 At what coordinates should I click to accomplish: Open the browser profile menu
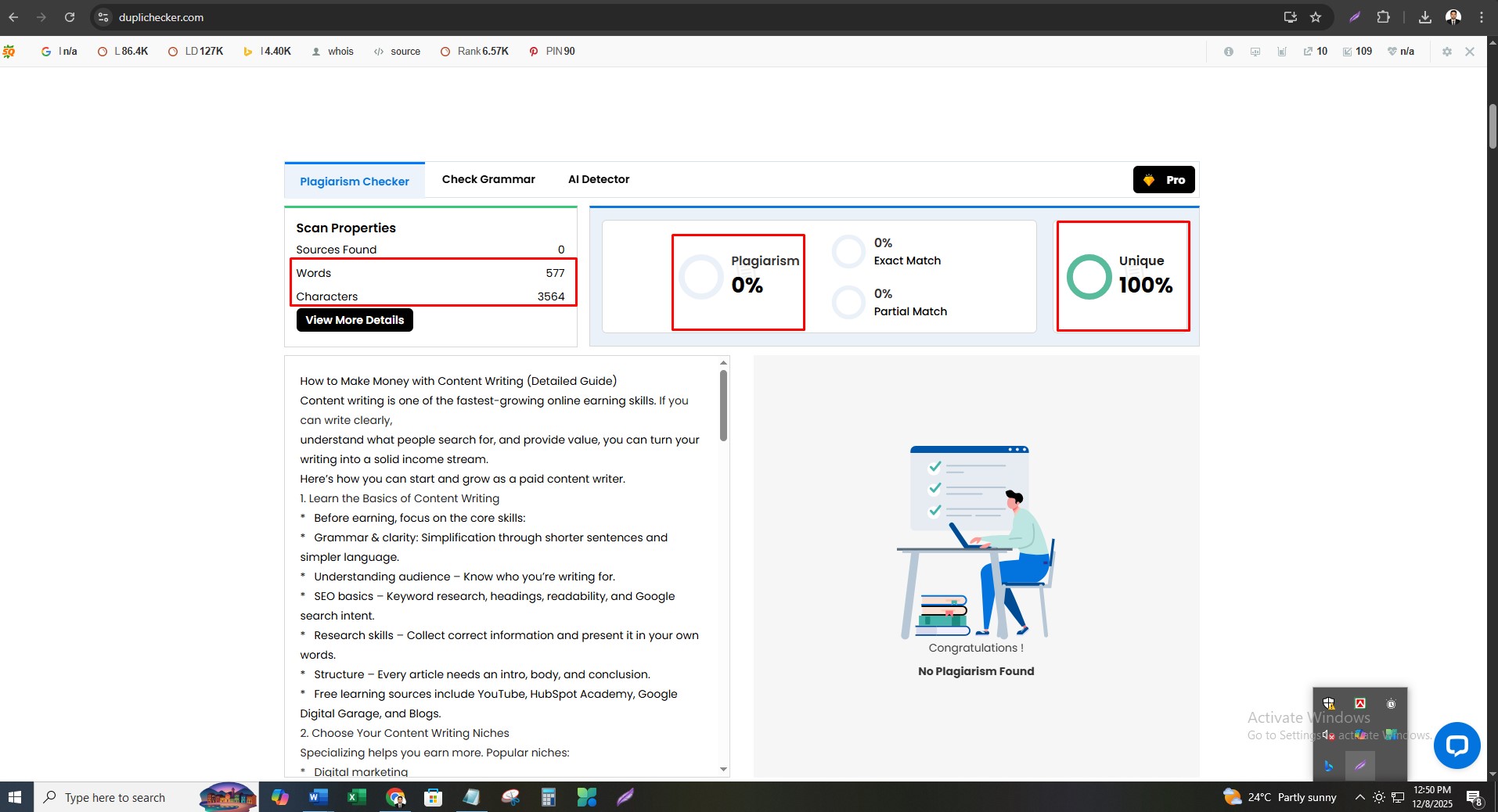(x=1453, y=16)
